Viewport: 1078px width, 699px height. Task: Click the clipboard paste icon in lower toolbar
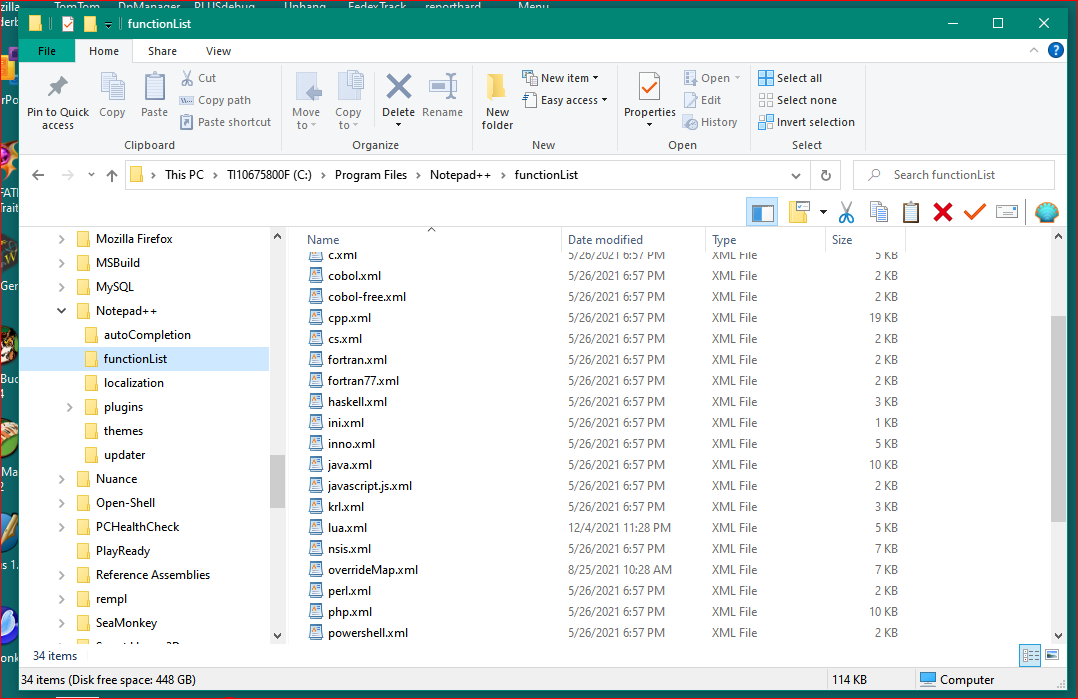coord(911,212)
